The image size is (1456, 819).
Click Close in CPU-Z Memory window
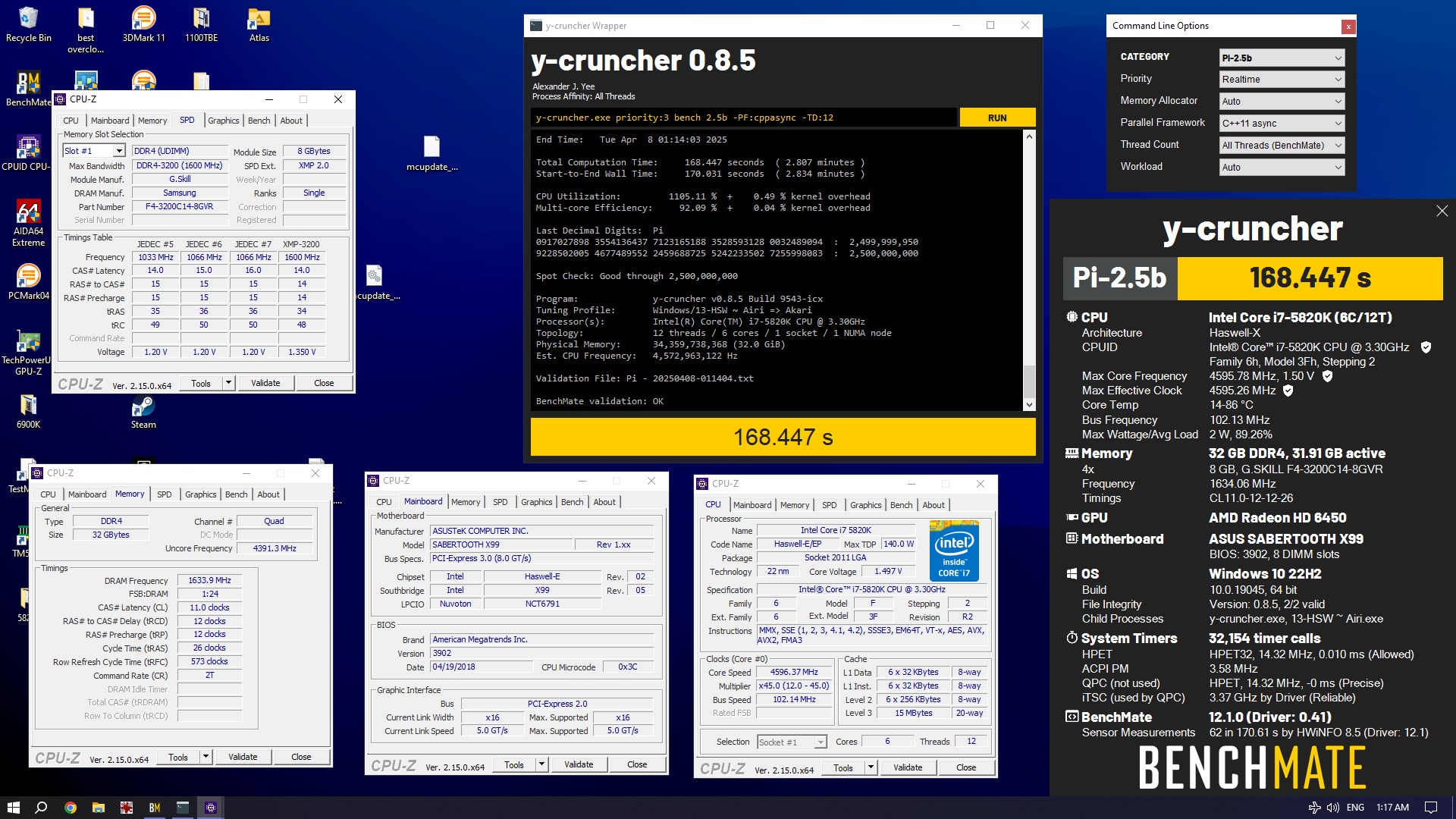tap(301, 757)
